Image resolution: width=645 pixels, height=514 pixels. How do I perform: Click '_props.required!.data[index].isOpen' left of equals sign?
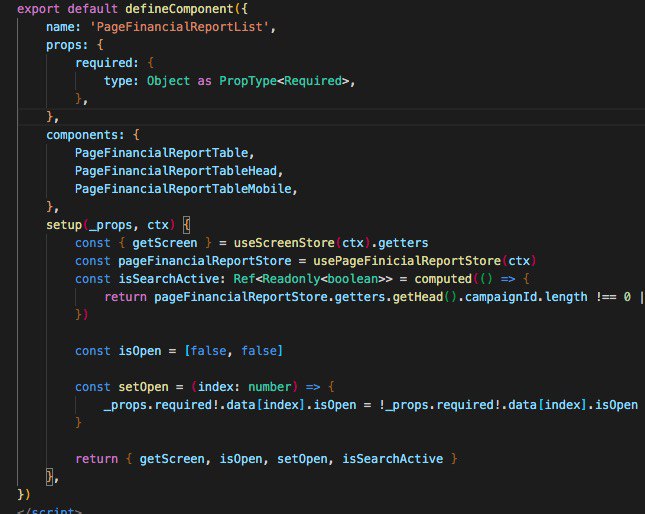pyautogui.click(x=230, y=405)
